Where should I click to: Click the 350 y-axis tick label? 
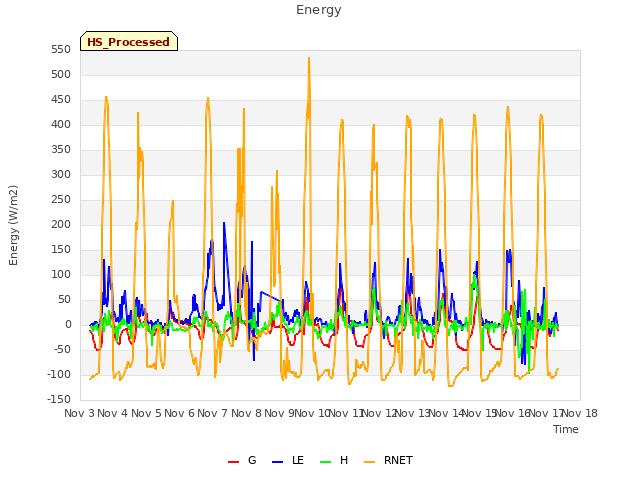point(61,150)
